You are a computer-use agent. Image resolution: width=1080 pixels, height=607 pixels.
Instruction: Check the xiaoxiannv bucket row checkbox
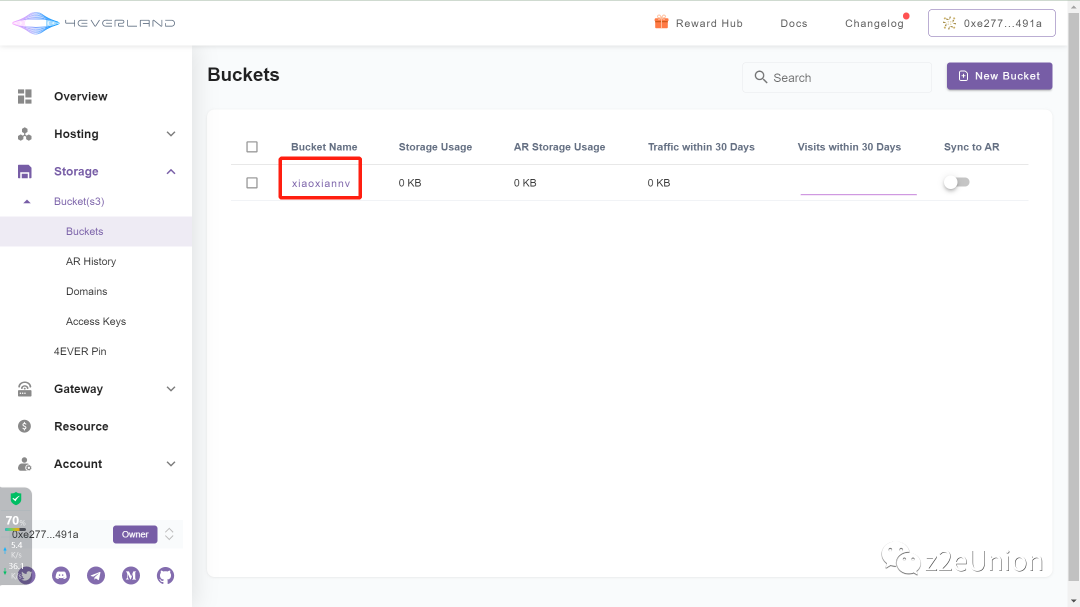[252, 183]
